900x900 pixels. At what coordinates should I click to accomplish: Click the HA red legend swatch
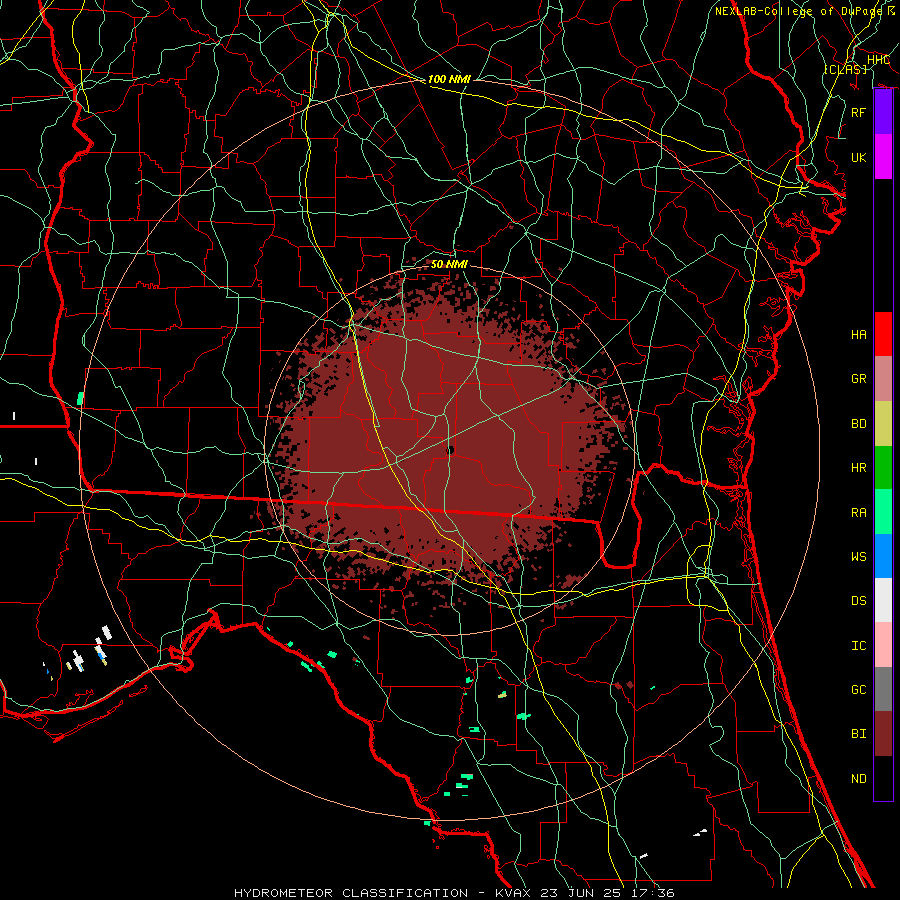point(883,334)
